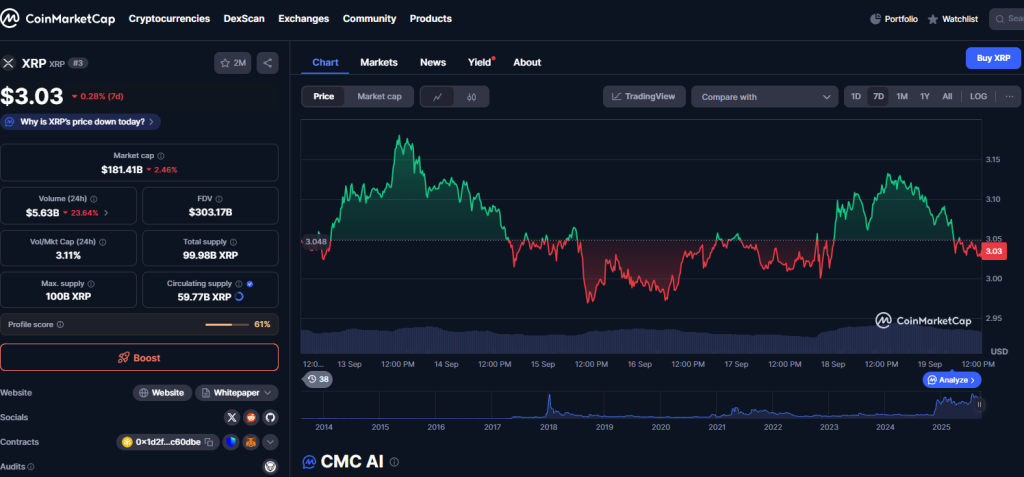Image resolution: width=1024 pixels, height=477 pixels.
Task: Click the MetaMask fox icon
Action: pyautogui.click(x=251, y=442)
